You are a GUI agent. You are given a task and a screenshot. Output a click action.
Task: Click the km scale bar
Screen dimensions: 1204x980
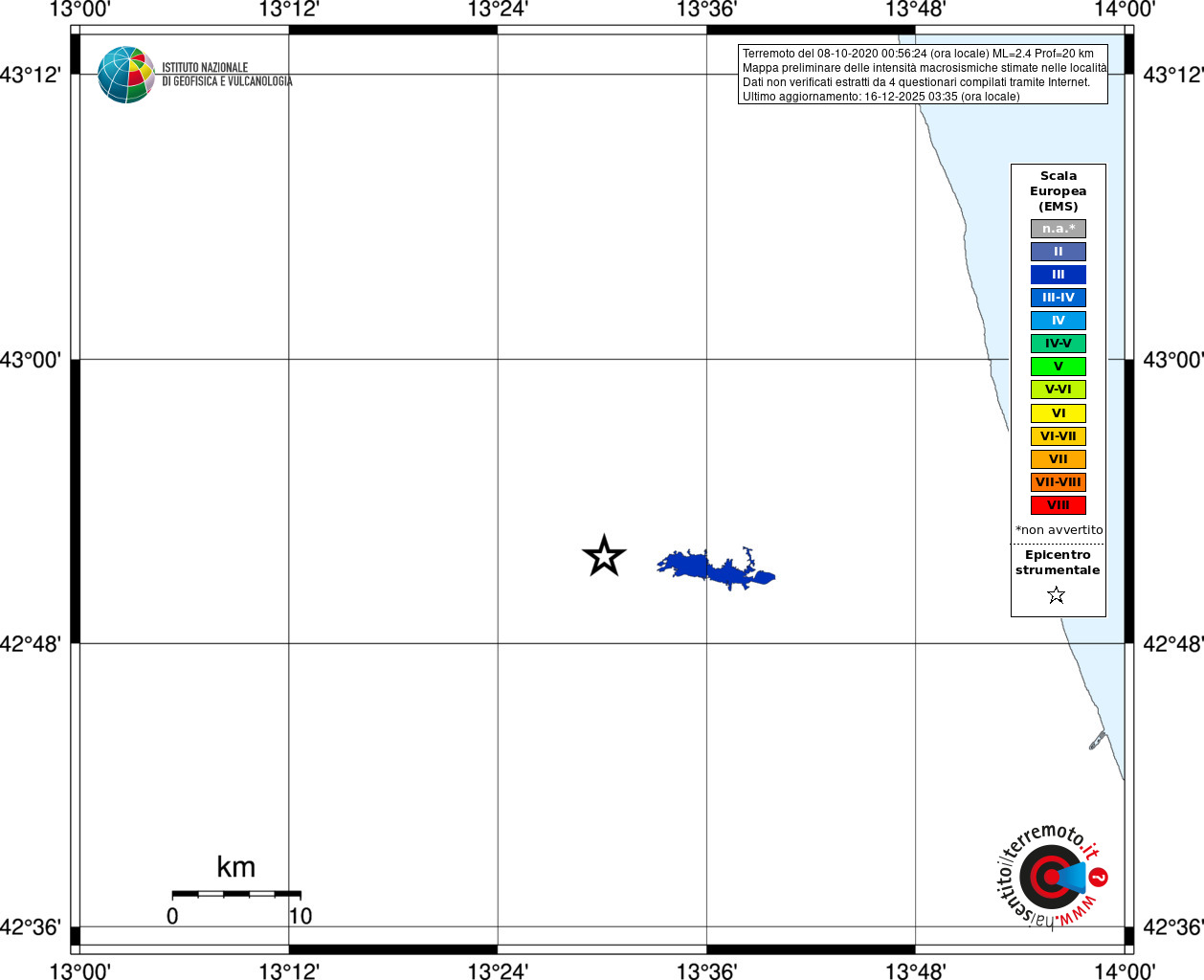pos(236,894)
